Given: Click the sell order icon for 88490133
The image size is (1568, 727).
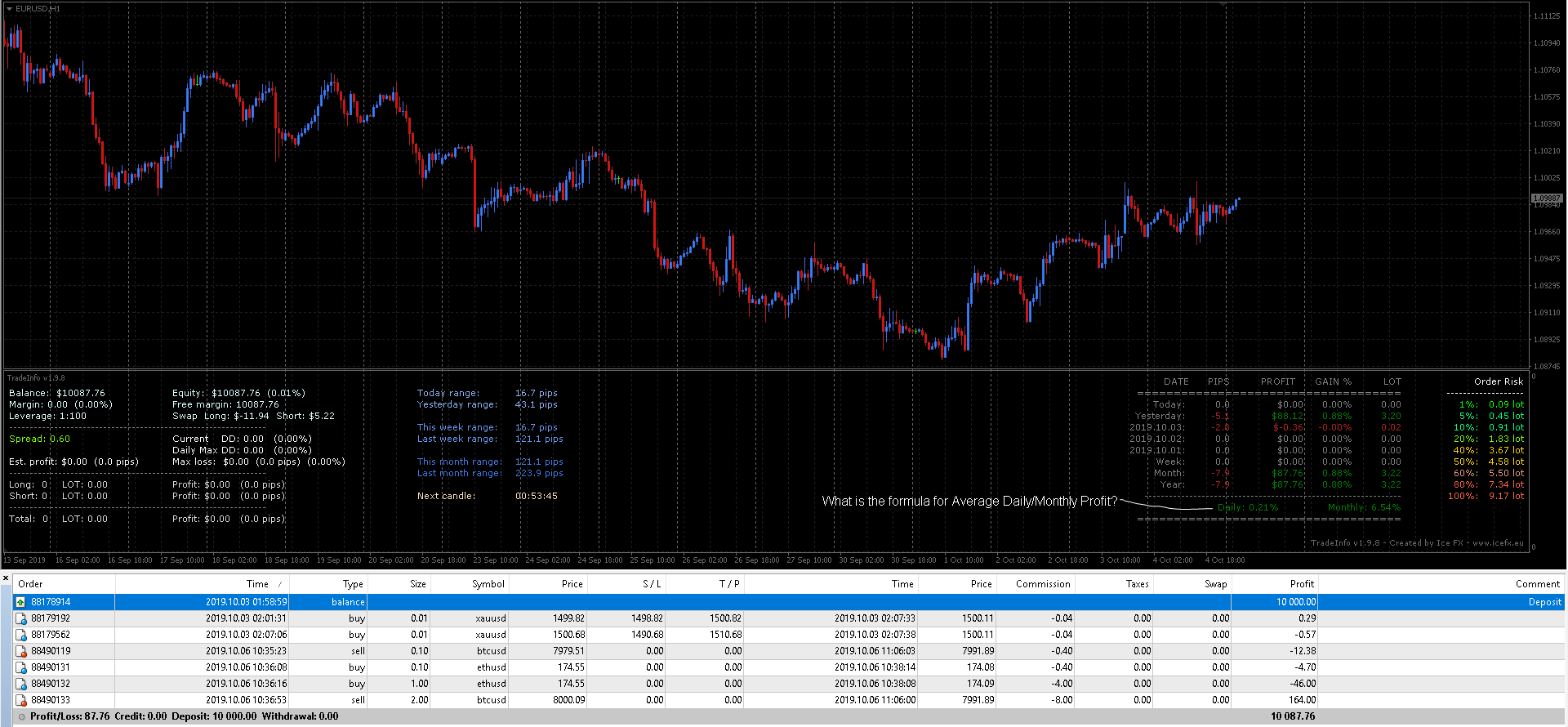Looking at the screenshot, I should (21, 700).
